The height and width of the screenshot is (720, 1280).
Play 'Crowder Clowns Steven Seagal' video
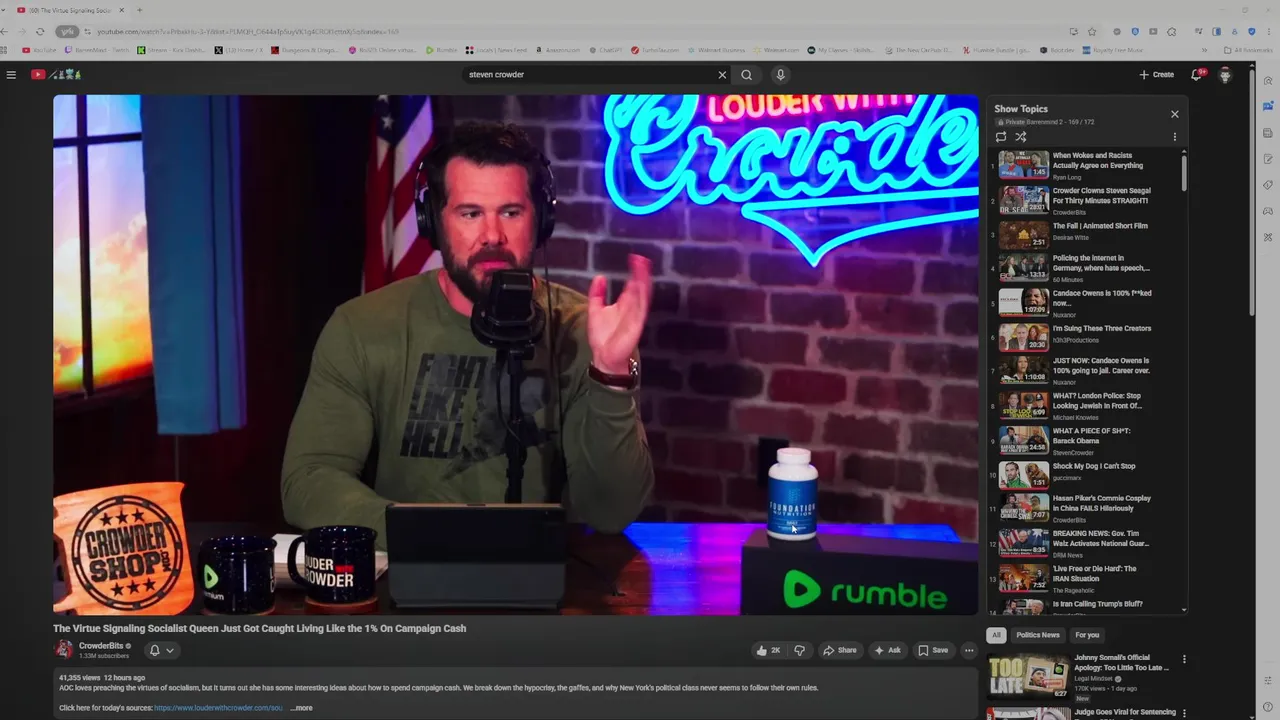[x=1086, y=200]
